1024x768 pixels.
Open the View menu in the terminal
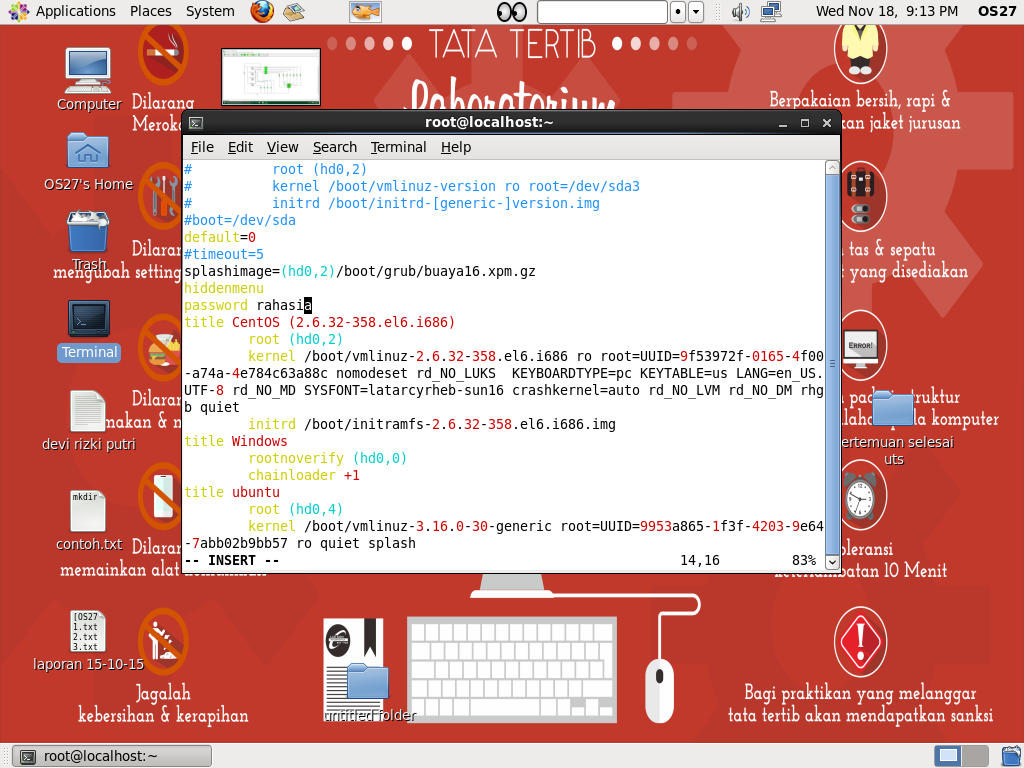click(282, 148)
